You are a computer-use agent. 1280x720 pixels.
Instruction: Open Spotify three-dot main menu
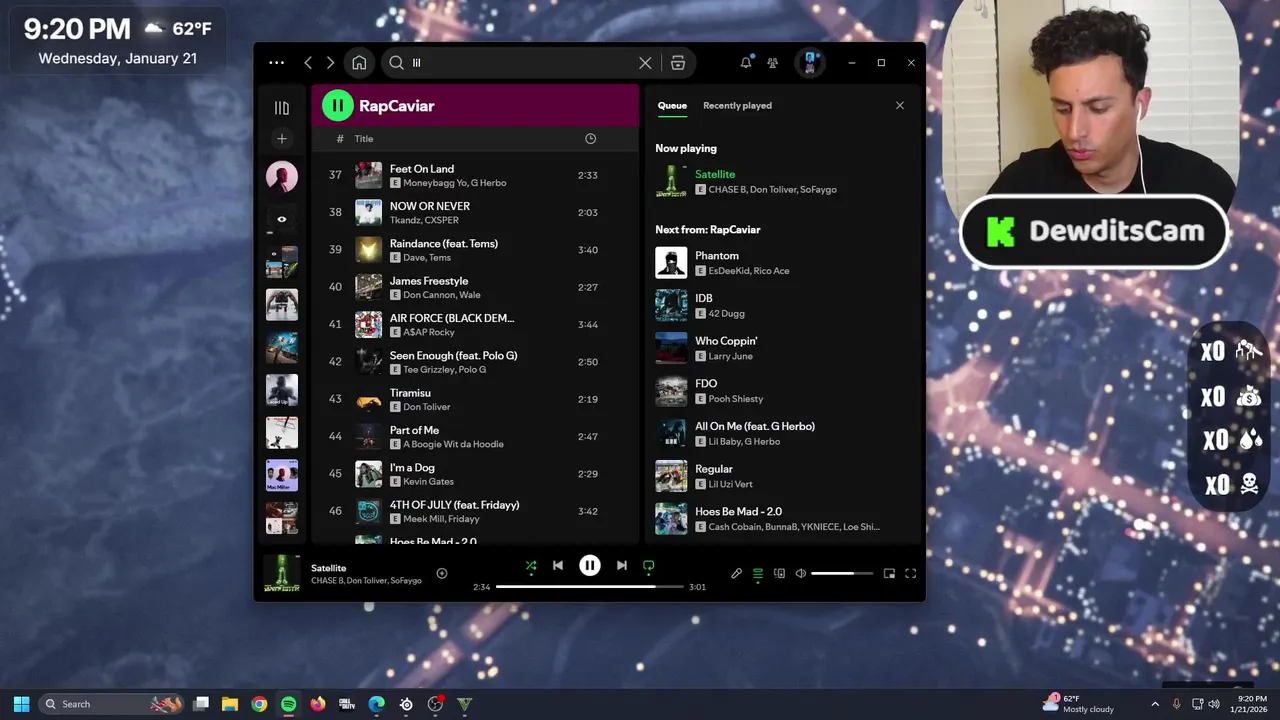coord(276,63)
